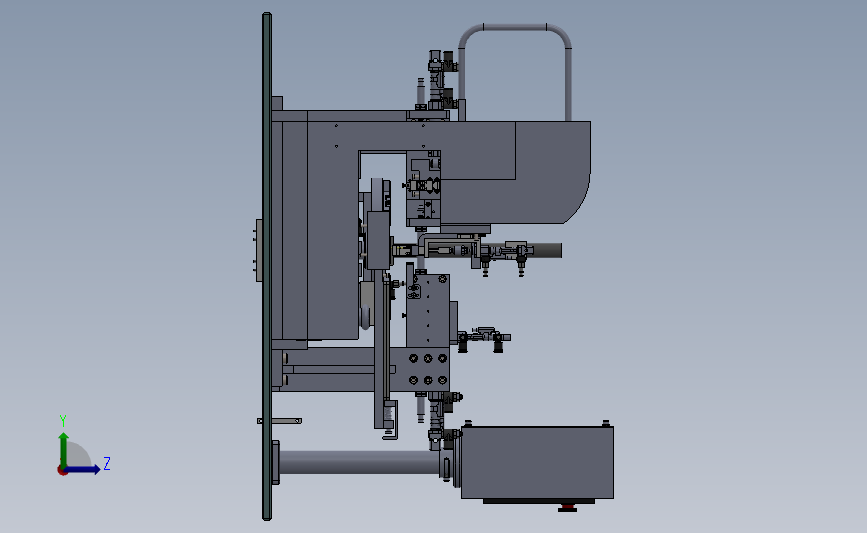Select the horizontal cylindrical shaft near the bottom

click(x=359, y=462)
